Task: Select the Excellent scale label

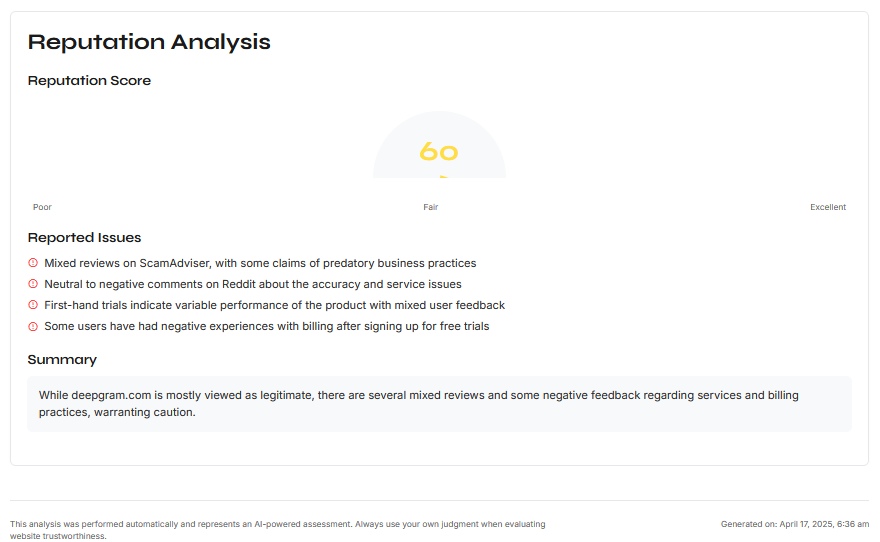Action: 828,207
